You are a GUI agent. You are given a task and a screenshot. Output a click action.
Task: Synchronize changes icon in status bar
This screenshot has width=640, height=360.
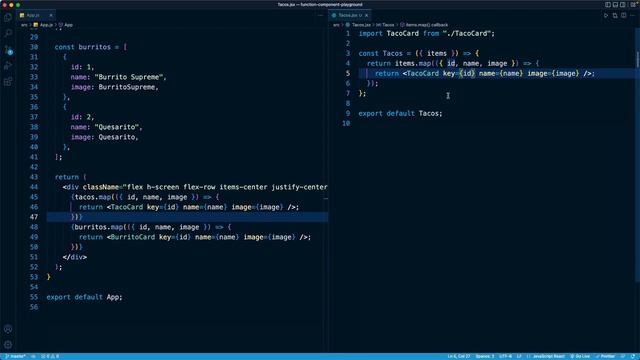33,356
